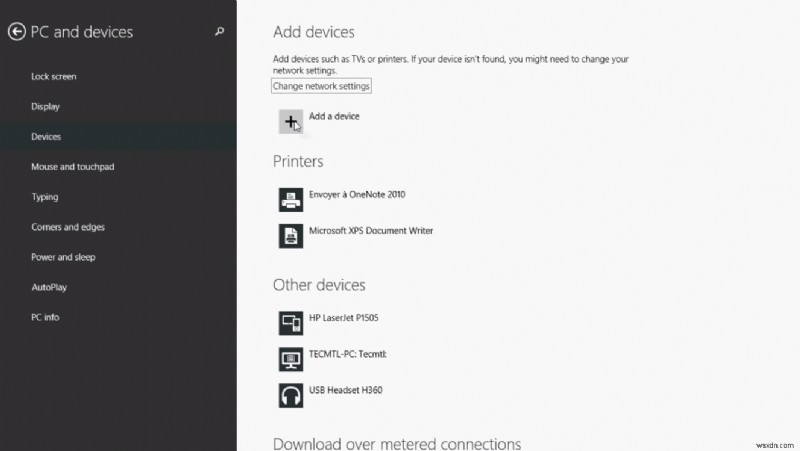The height and width of the screenshot is (451, 800).
Task: Click the Other devices heading
Action: pyautogui.click(x=319, y=285)
